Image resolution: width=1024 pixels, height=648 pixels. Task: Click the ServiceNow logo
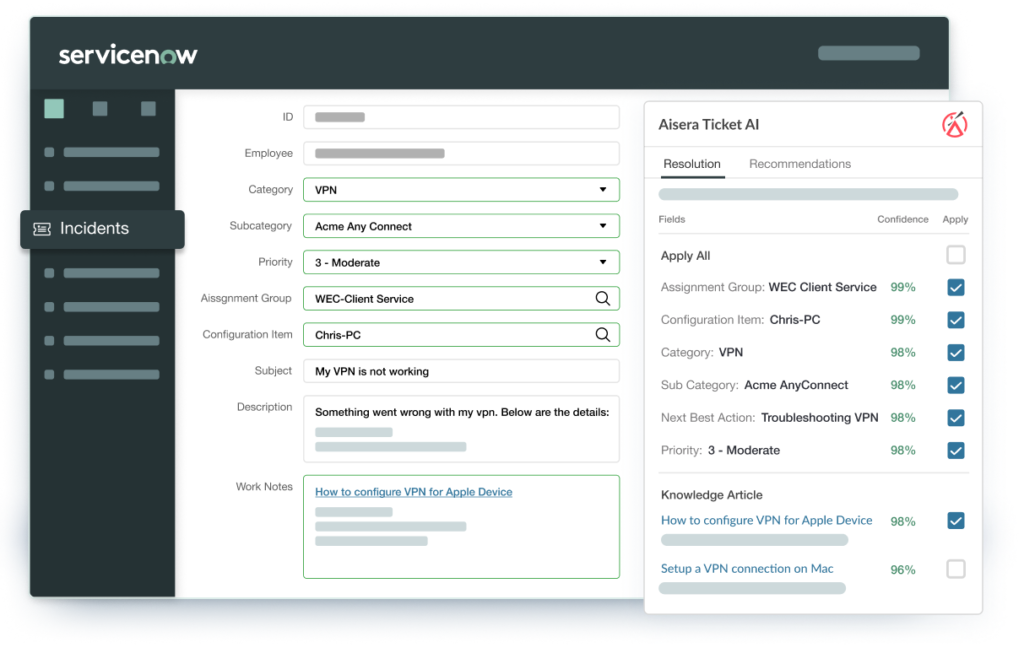(x=128, y=57)
